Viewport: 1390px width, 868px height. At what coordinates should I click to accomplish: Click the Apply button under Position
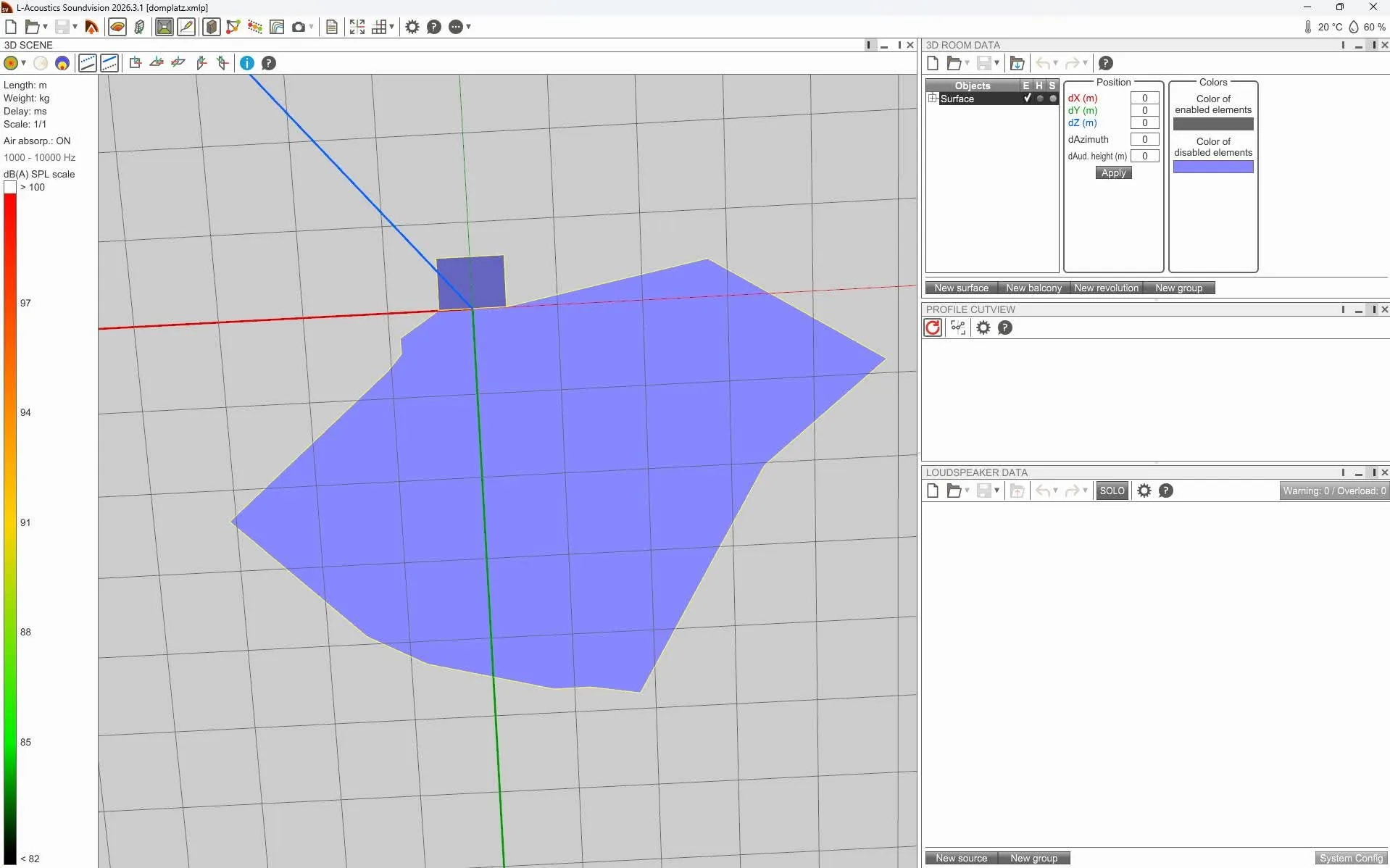(1113, 172)
